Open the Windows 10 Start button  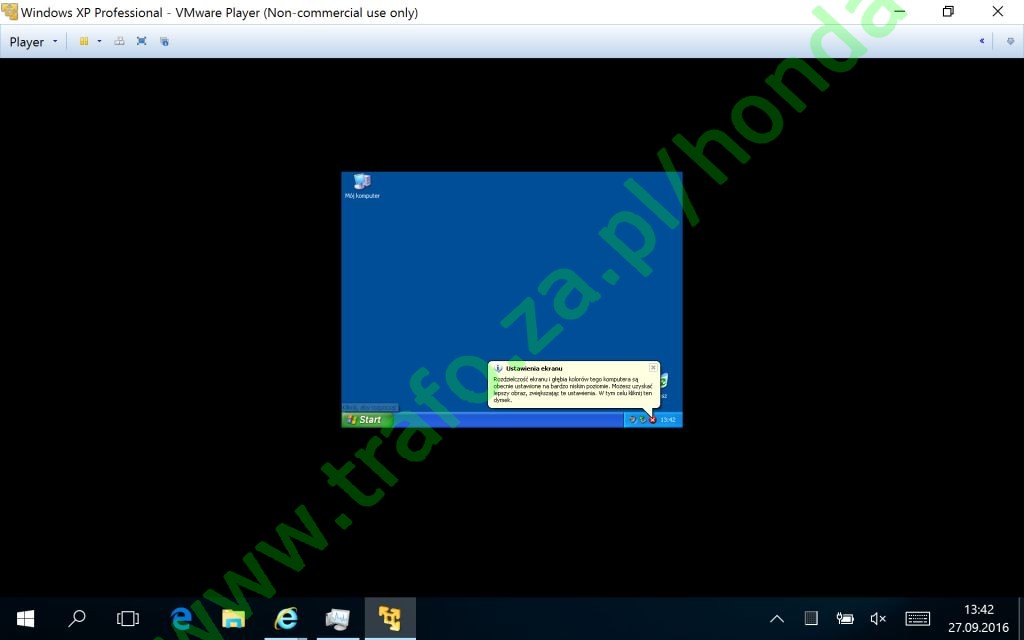point(25,618)
